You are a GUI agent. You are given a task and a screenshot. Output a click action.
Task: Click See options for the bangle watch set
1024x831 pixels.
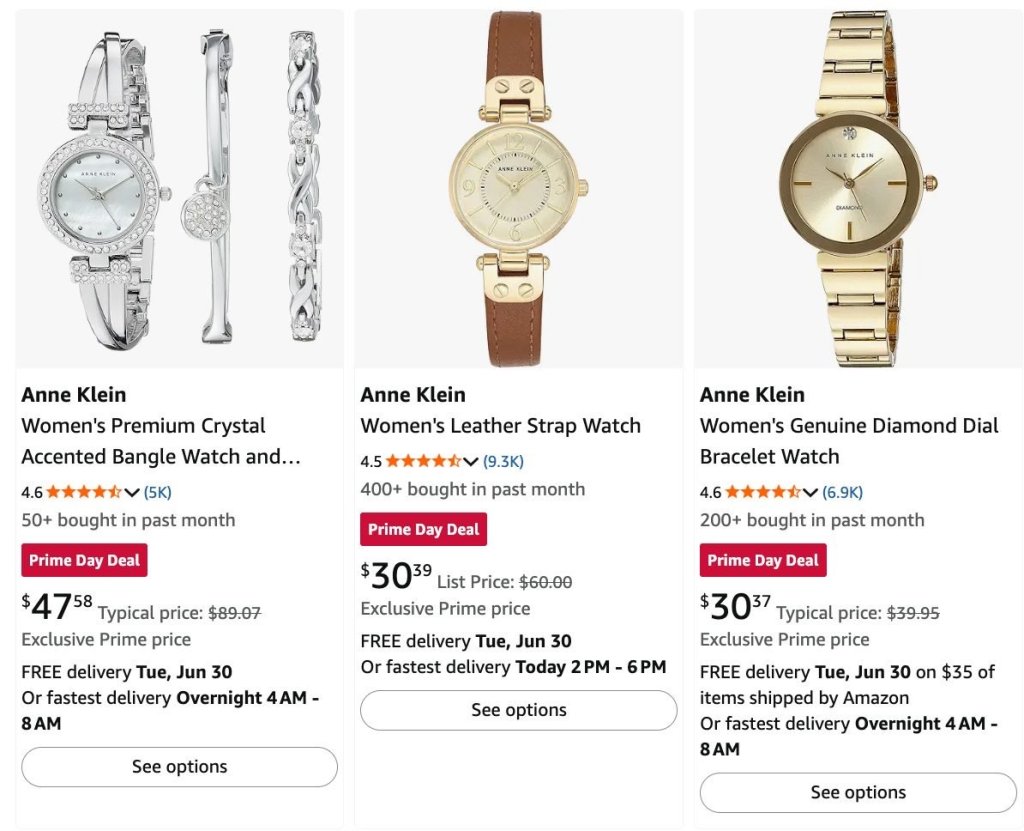(x=180, y=767)
